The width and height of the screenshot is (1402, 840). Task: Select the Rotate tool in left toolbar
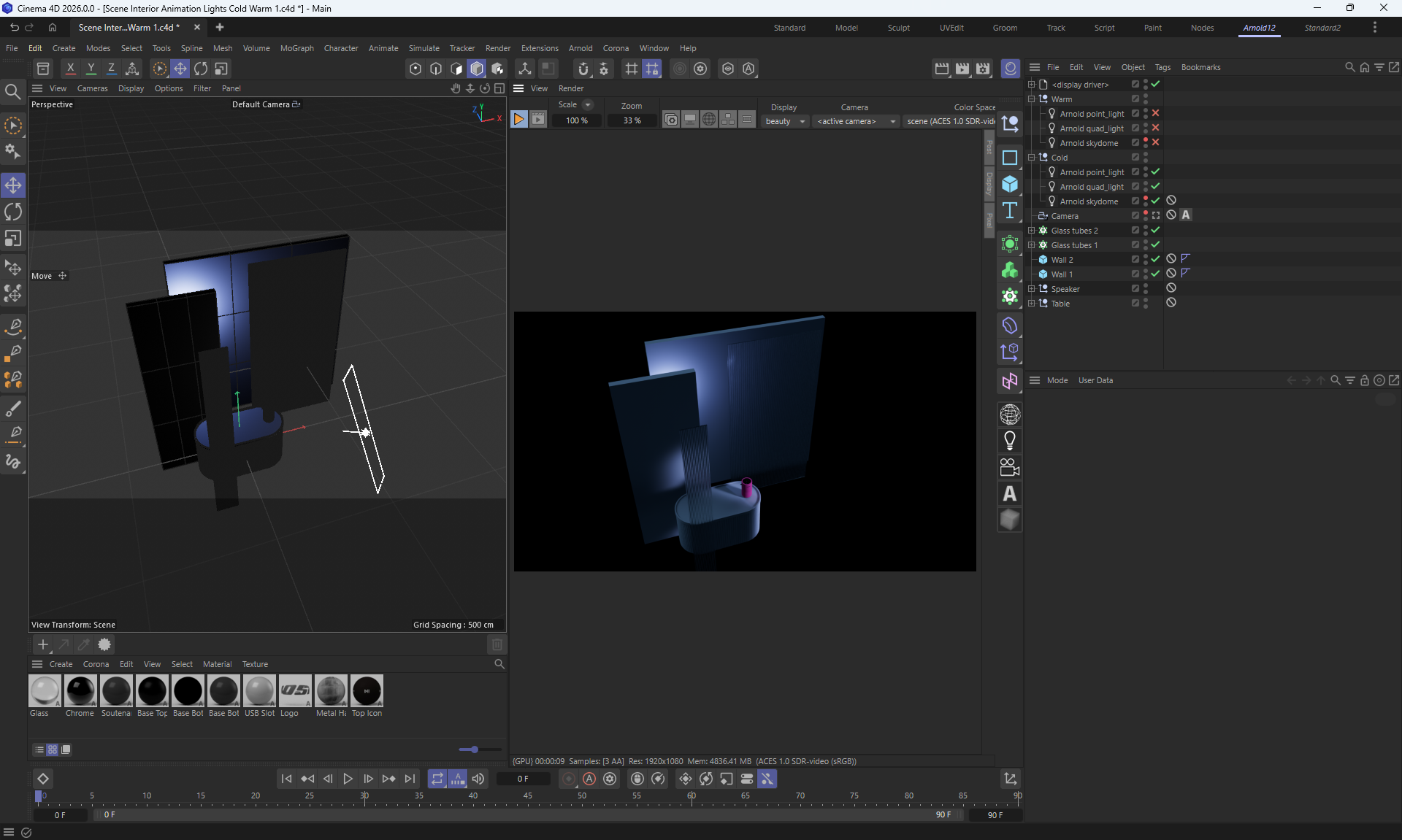click(13, 212)
